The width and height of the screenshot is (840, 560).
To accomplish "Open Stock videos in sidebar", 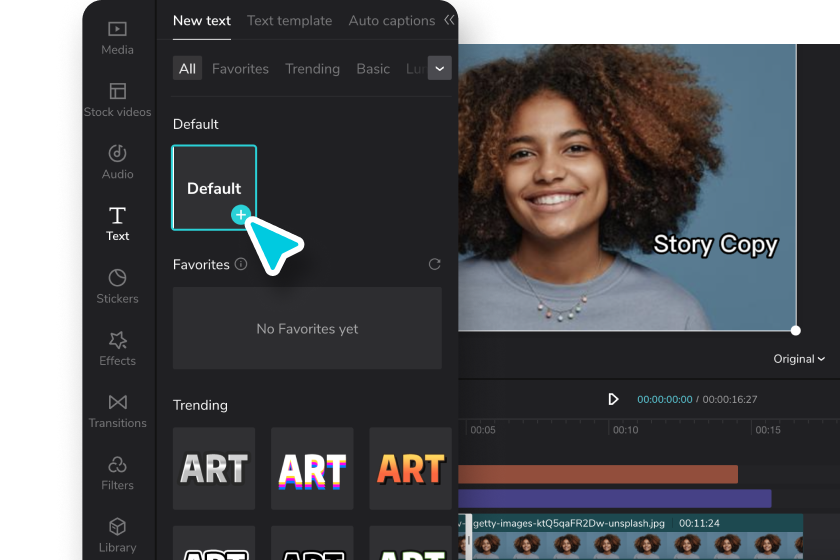I will point(117,100).
